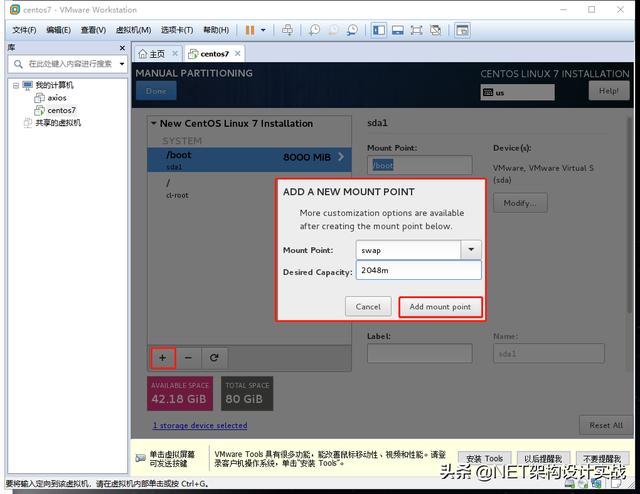
Task: Toggle the library sidebar view icon
Action: pyautogui.click(x=379, y=30)
